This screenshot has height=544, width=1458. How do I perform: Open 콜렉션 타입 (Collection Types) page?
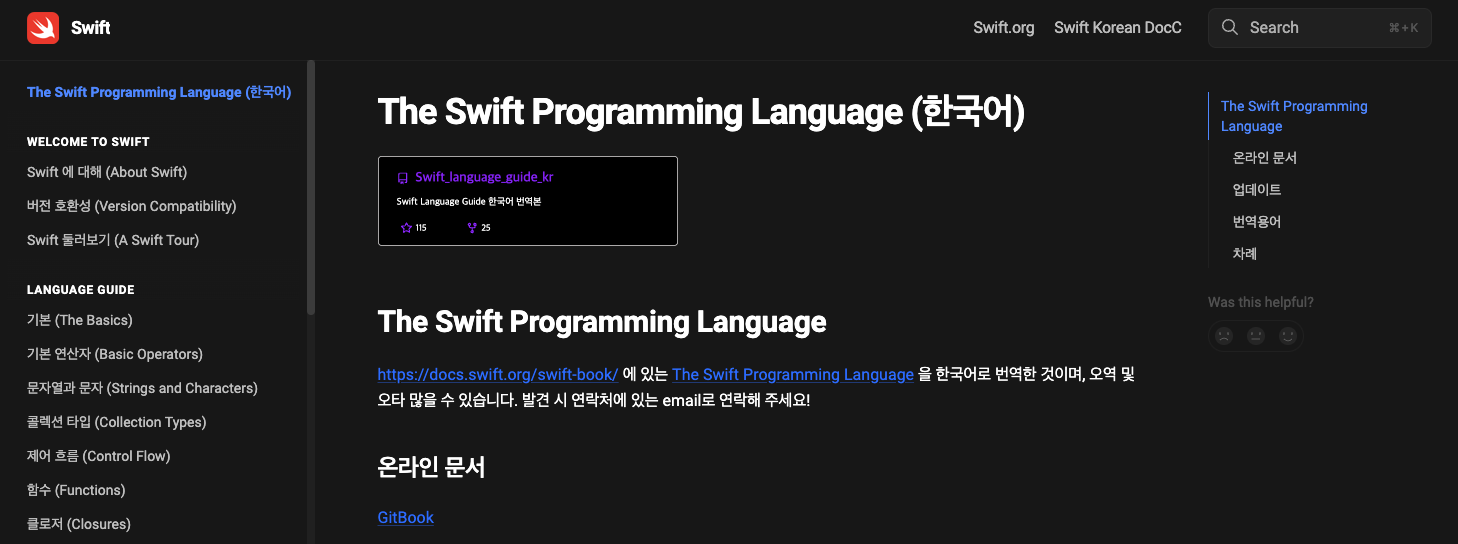click(x=117, y=422)
